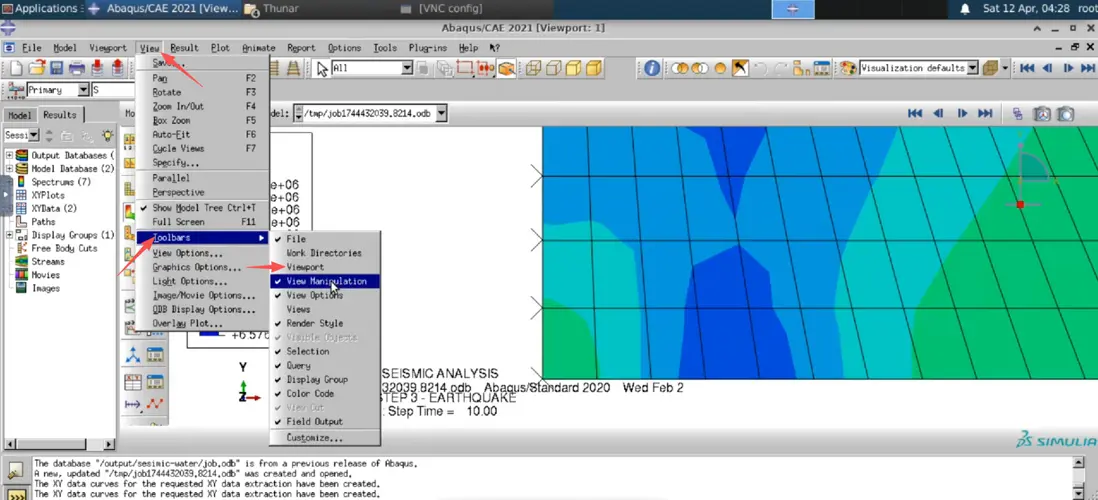Toggle the View Manipulation toolbar checkbox
The width and height of the screenshot is (1098, 500).
[x=325, y=282]
